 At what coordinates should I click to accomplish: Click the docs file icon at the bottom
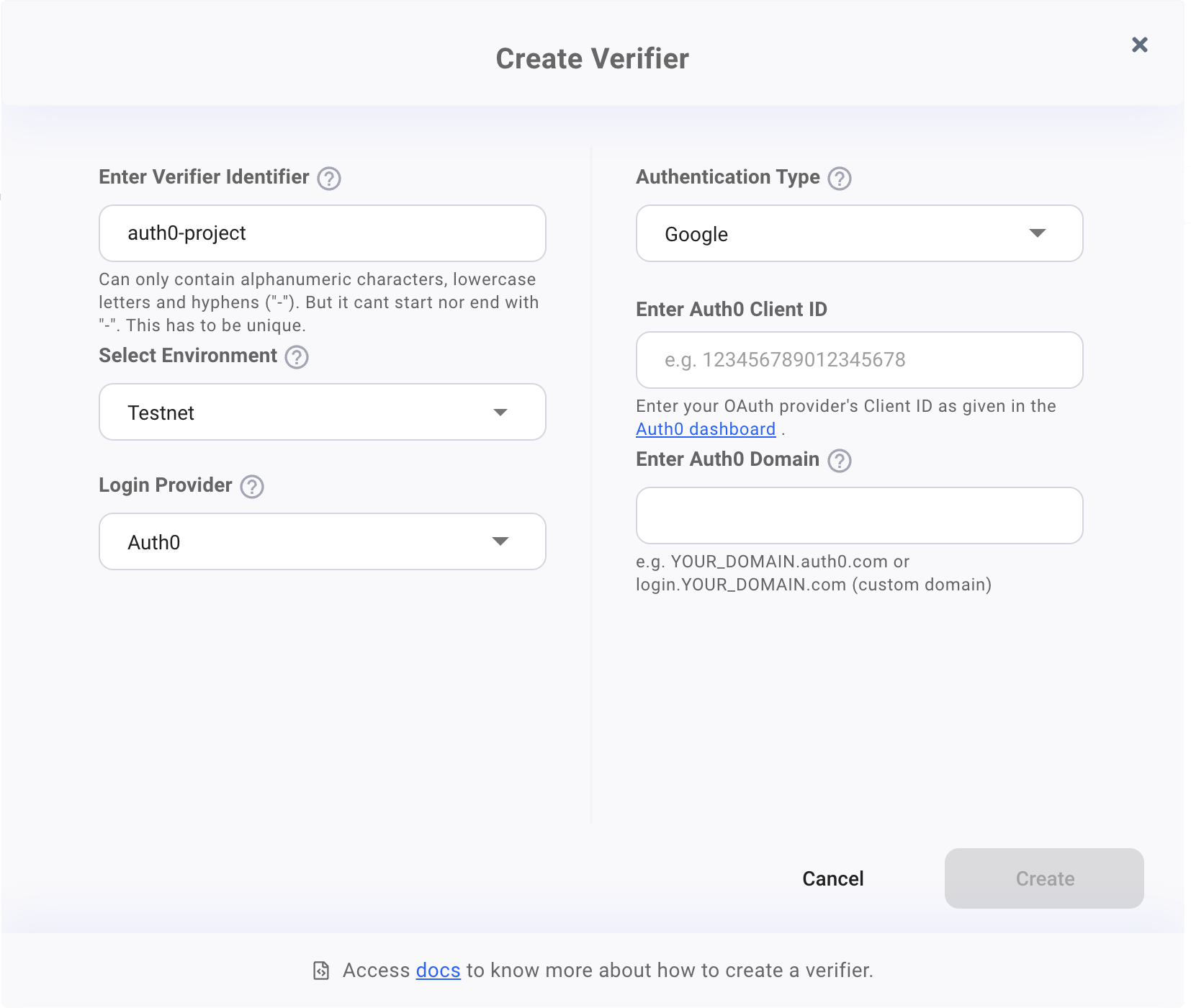321,971
